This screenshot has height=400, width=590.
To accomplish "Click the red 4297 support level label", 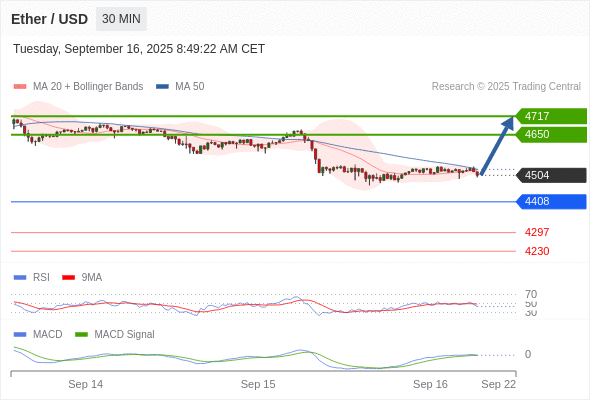I will click(537, 232).
